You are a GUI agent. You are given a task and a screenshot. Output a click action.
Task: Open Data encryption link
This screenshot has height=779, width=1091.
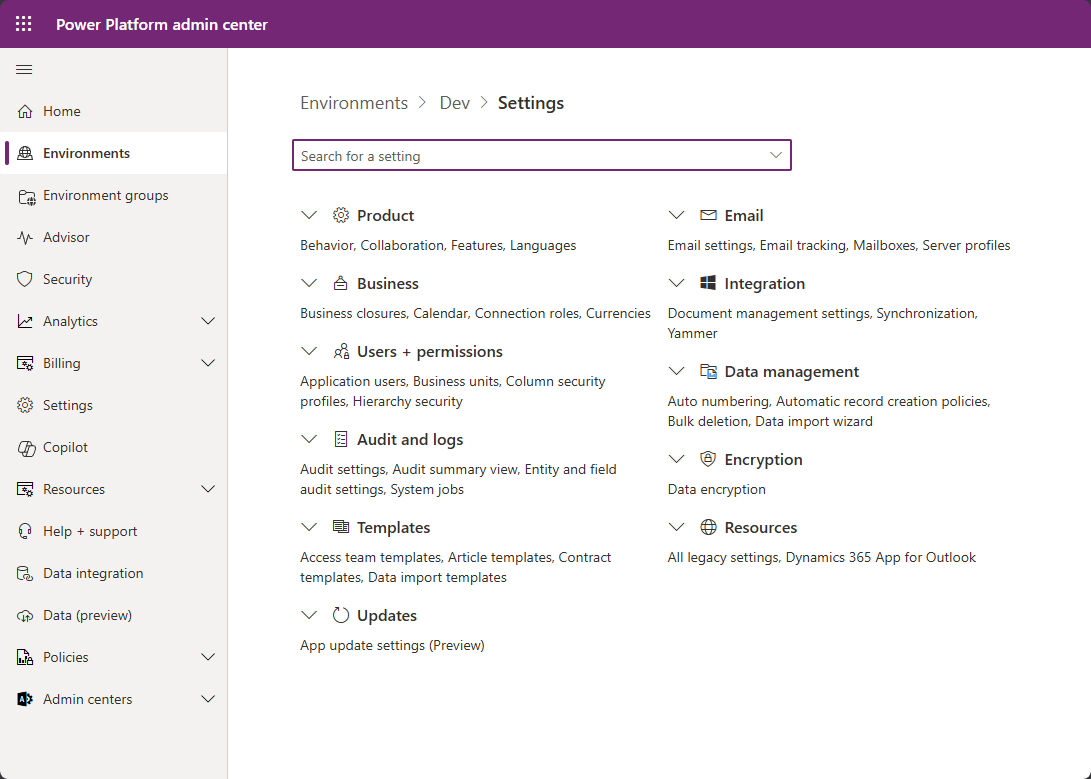click(716, 490)
